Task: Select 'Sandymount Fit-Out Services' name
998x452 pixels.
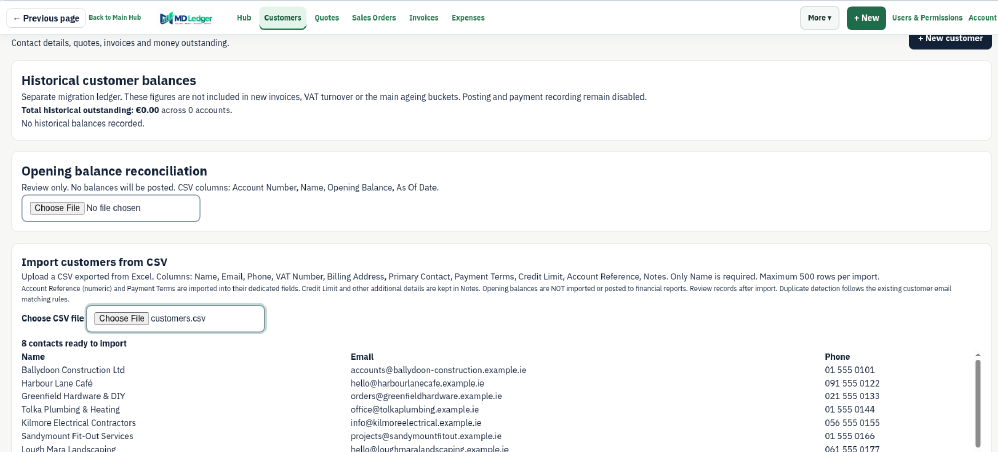Action: tap(78, 436)
